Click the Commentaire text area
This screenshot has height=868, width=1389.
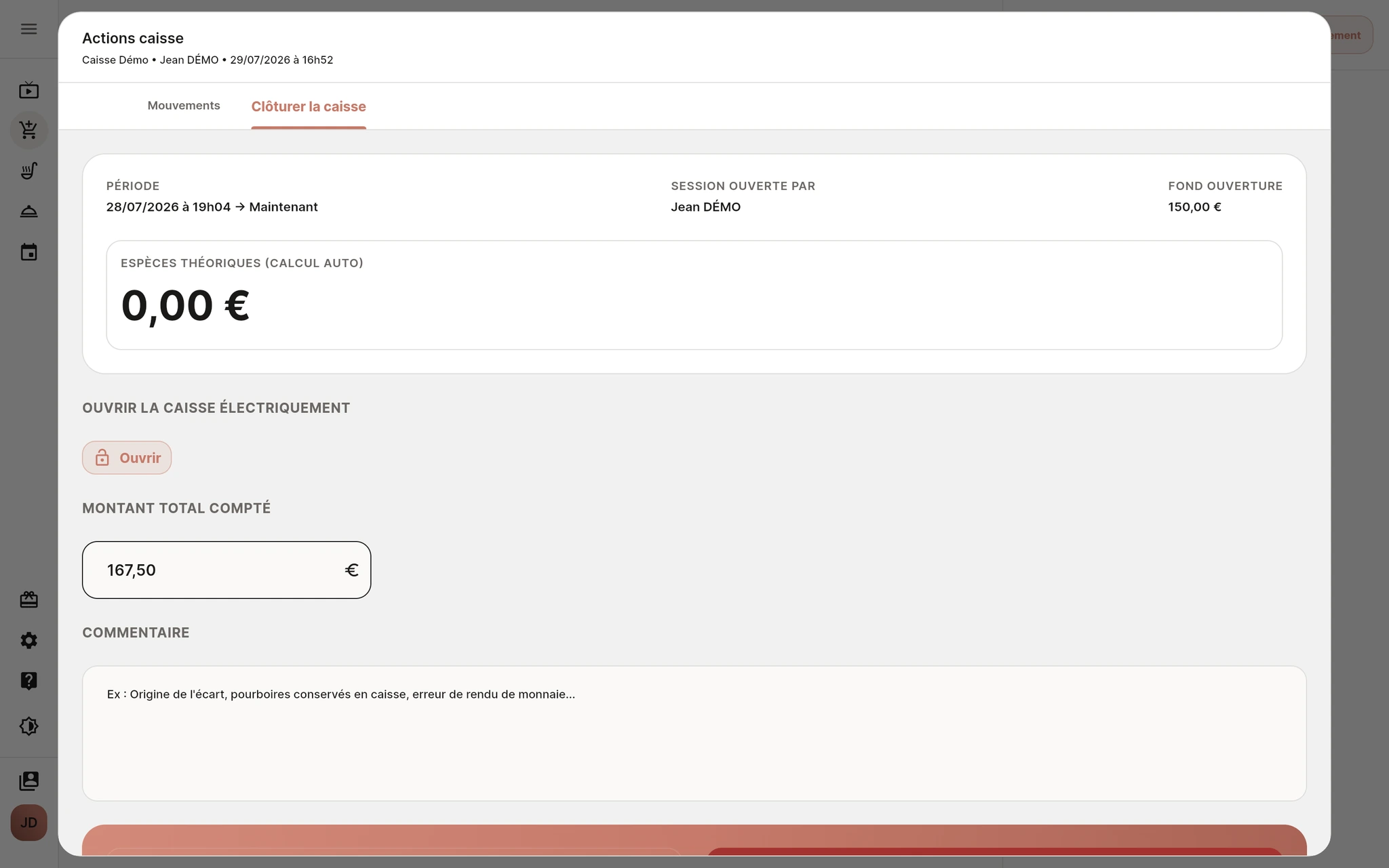[694, 733]
